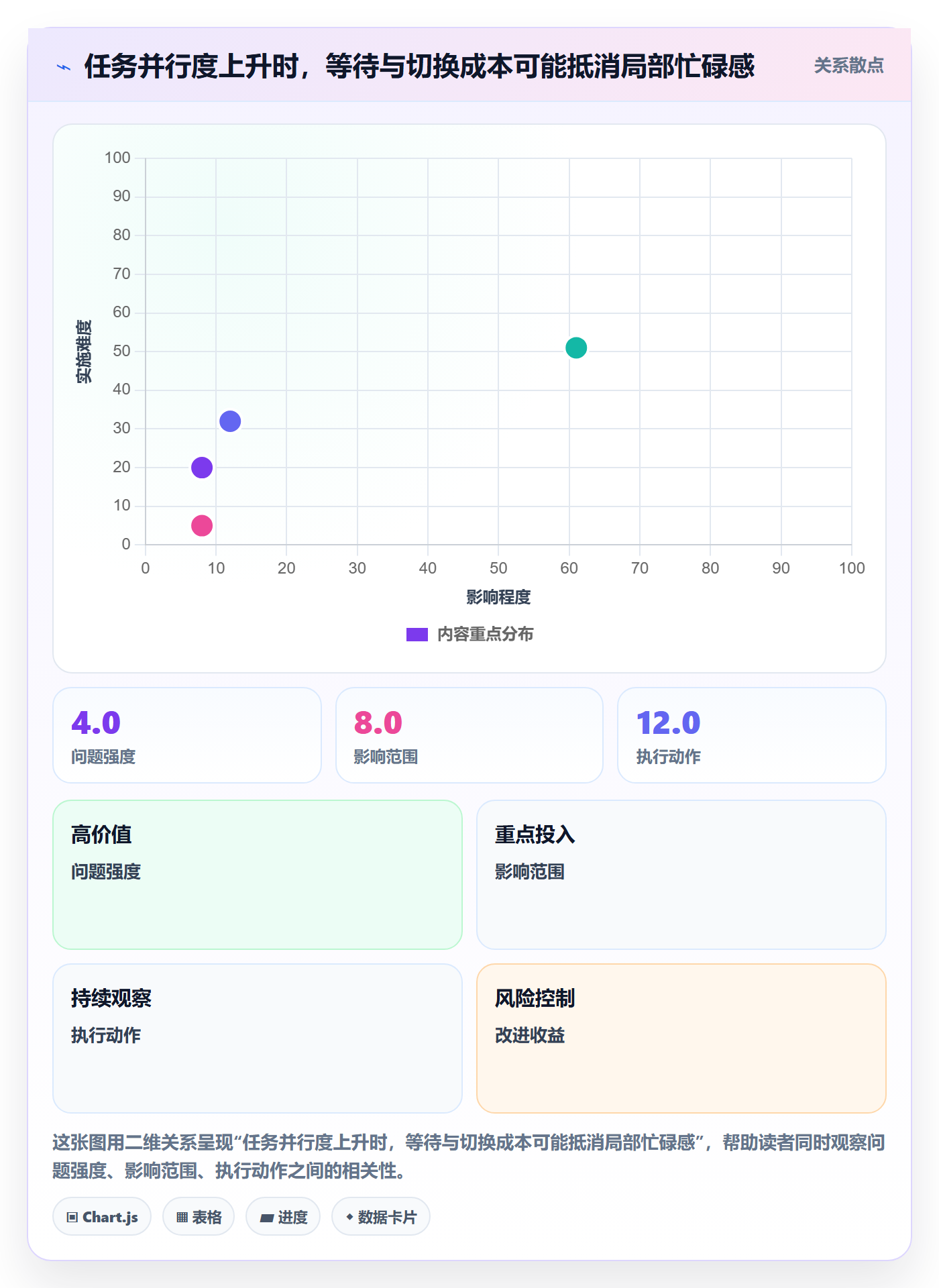This screenshot has height=1288, width=939.
Task: Select the purple scatter point near 20
Action: [x=202, y=468]
